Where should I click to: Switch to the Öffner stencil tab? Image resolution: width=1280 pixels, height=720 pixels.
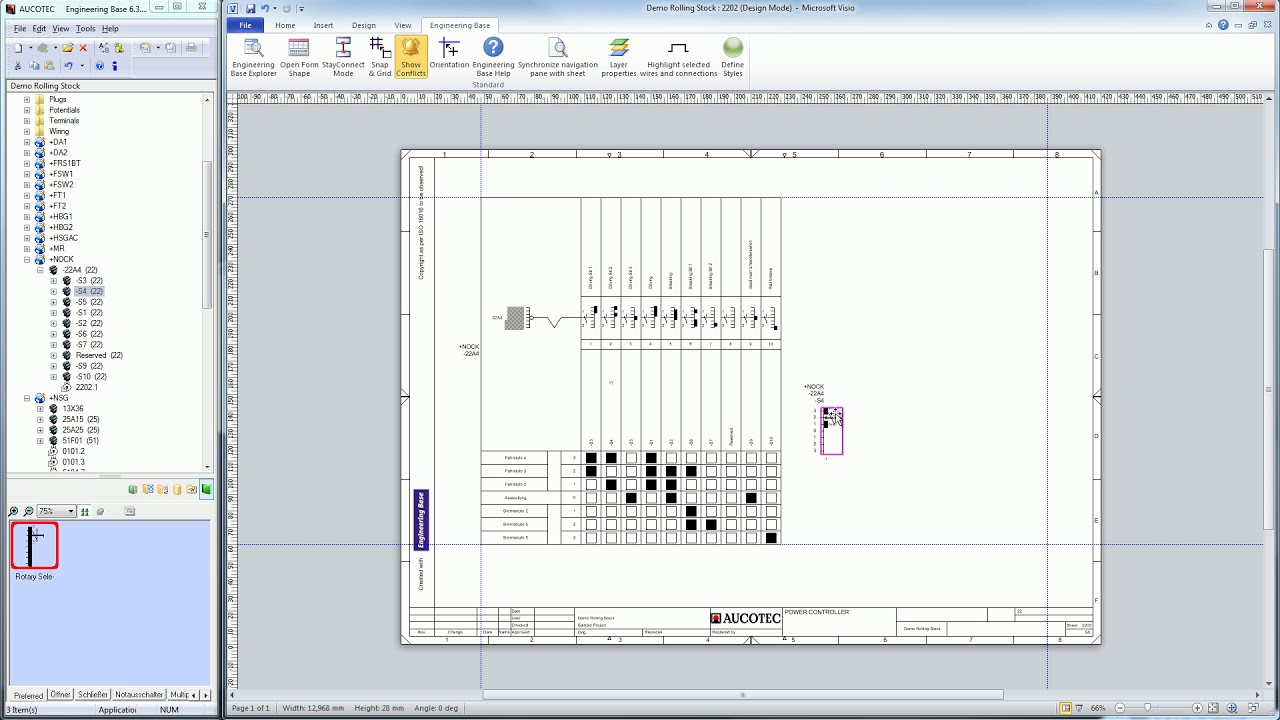(x=61, y=695)
